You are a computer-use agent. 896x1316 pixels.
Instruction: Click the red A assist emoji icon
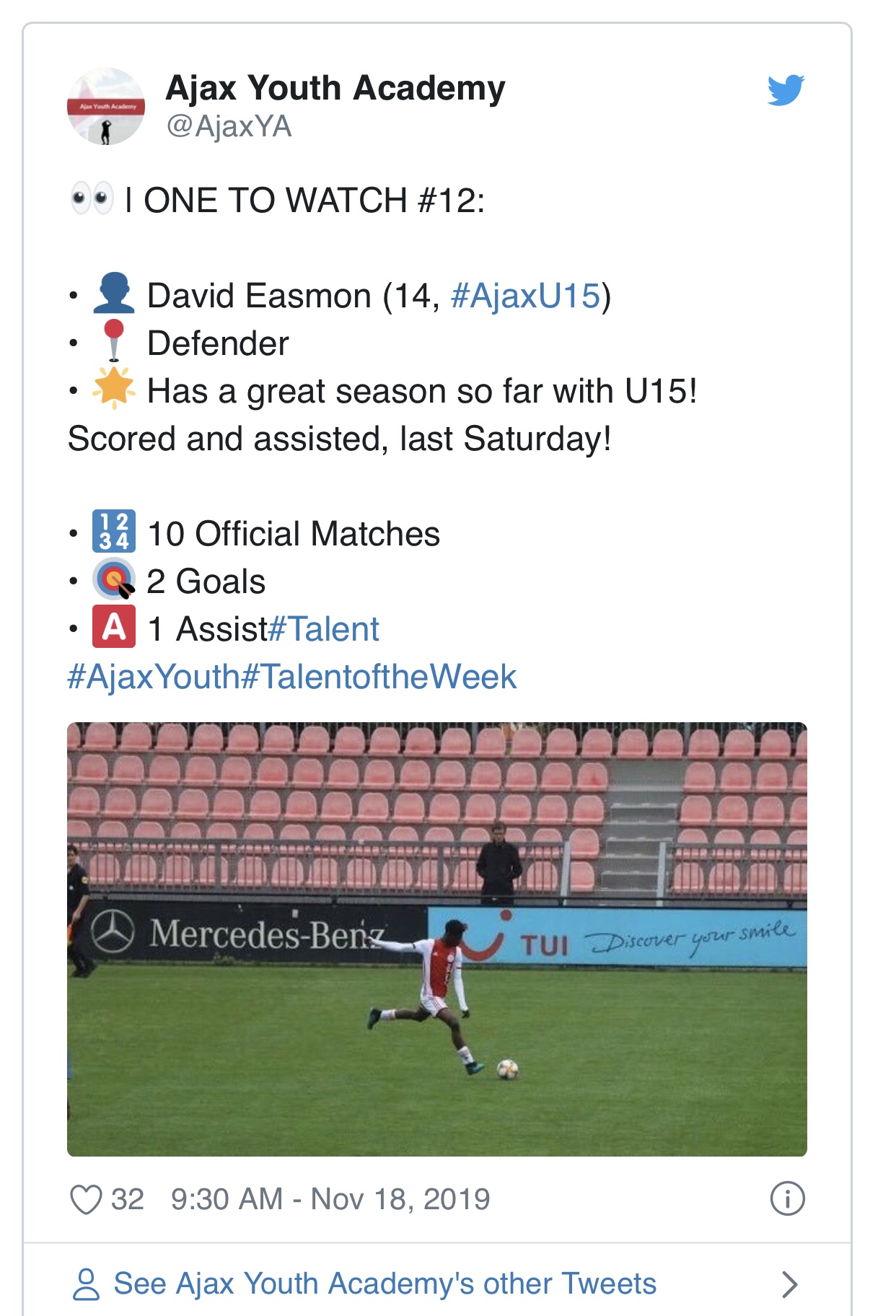click(x=114, y=626)
